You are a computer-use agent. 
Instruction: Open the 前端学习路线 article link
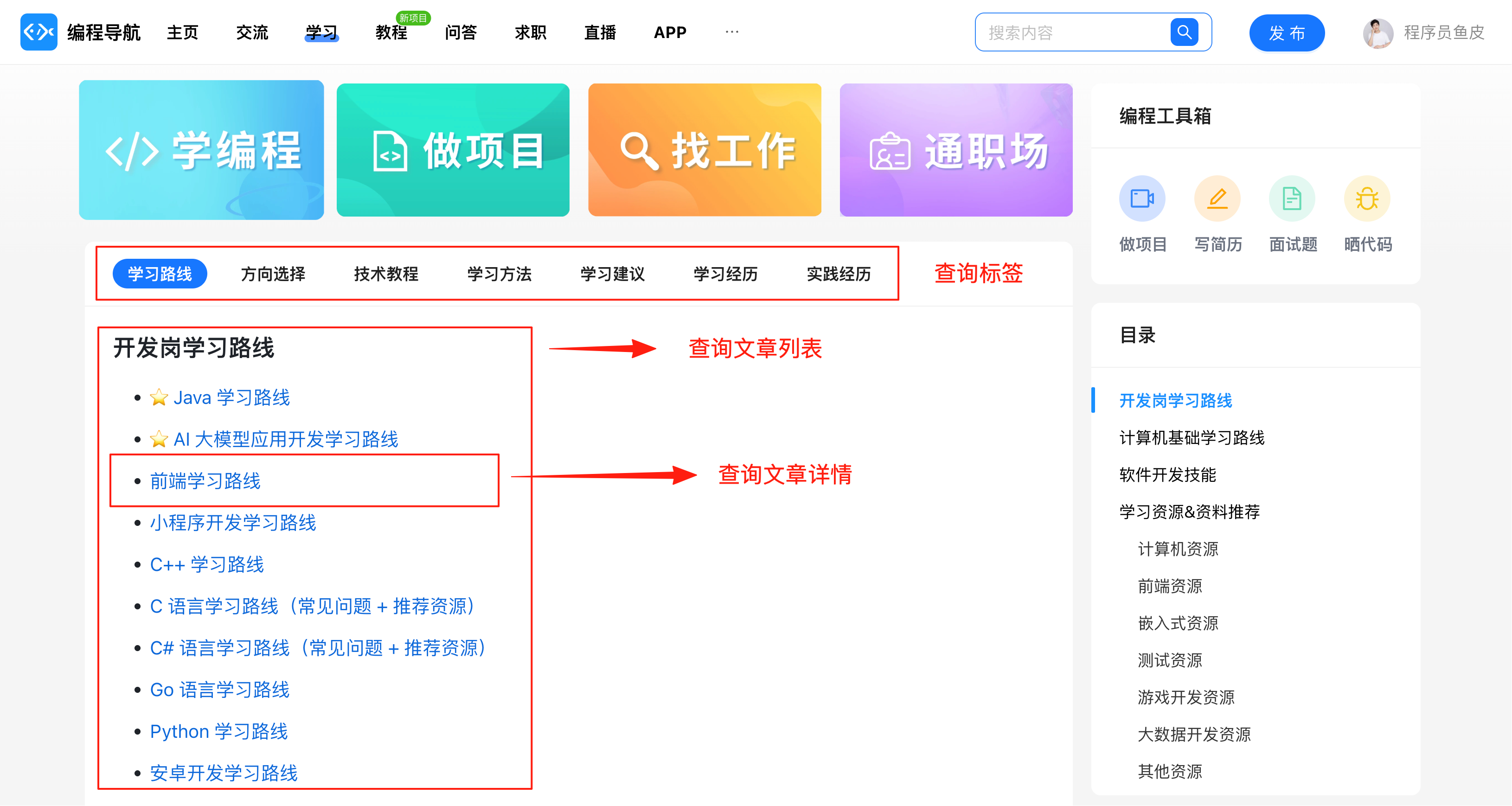[x=205, y=481]
